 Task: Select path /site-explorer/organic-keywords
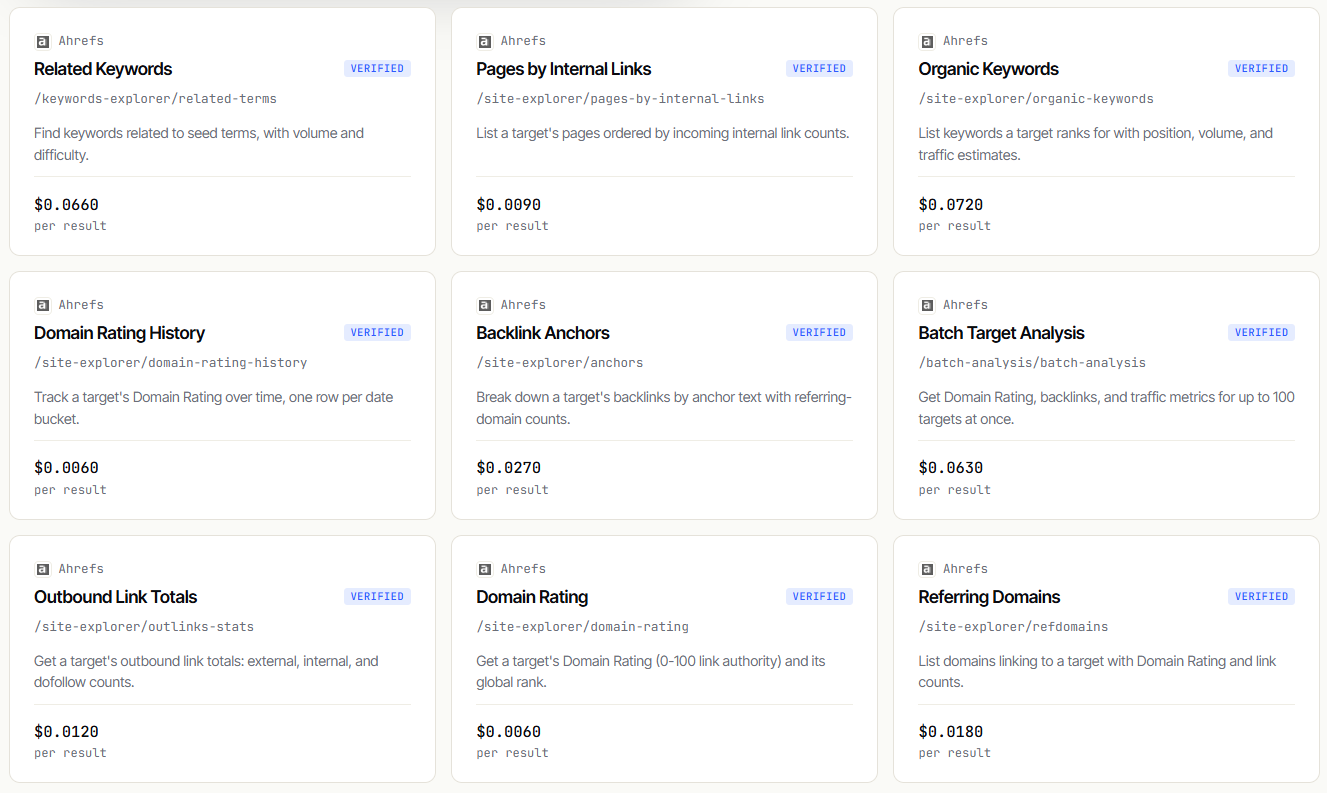pos(1036,99)
